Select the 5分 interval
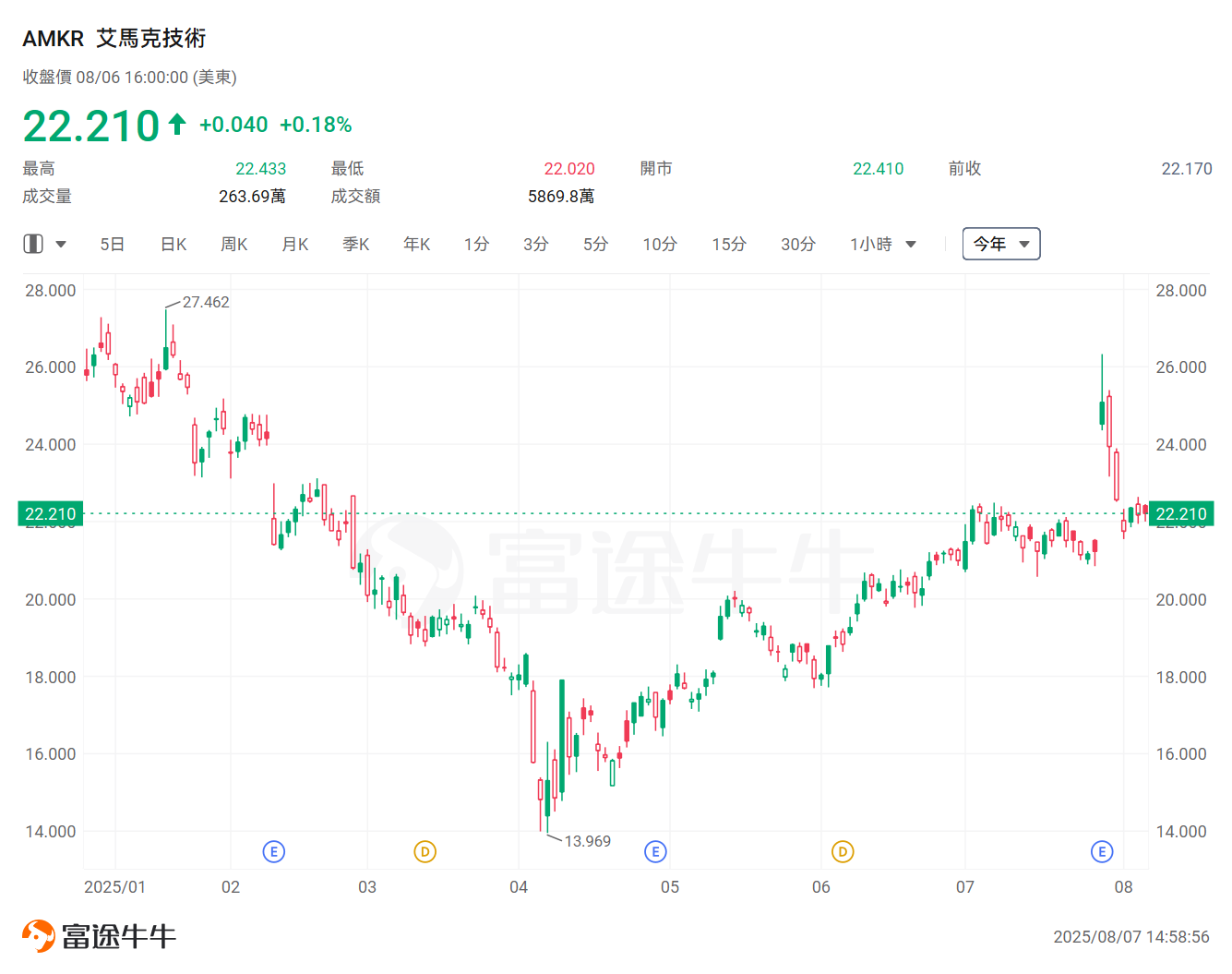1232x974 pixels. click(595, 243)
